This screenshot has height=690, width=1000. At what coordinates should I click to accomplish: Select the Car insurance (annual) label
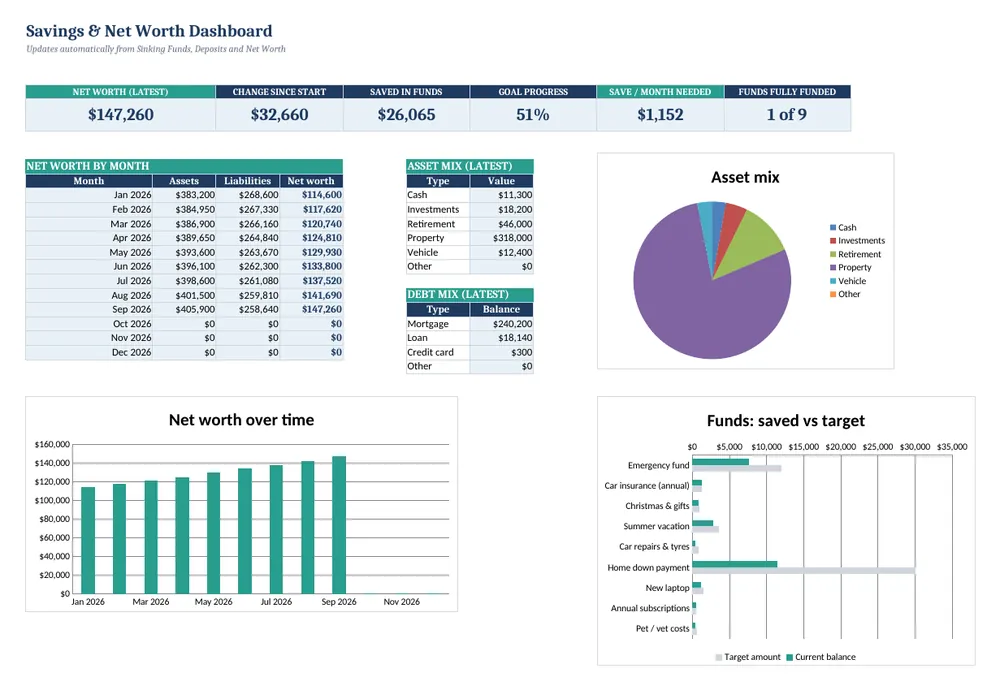pyautogui.click(x=647, y=486)
